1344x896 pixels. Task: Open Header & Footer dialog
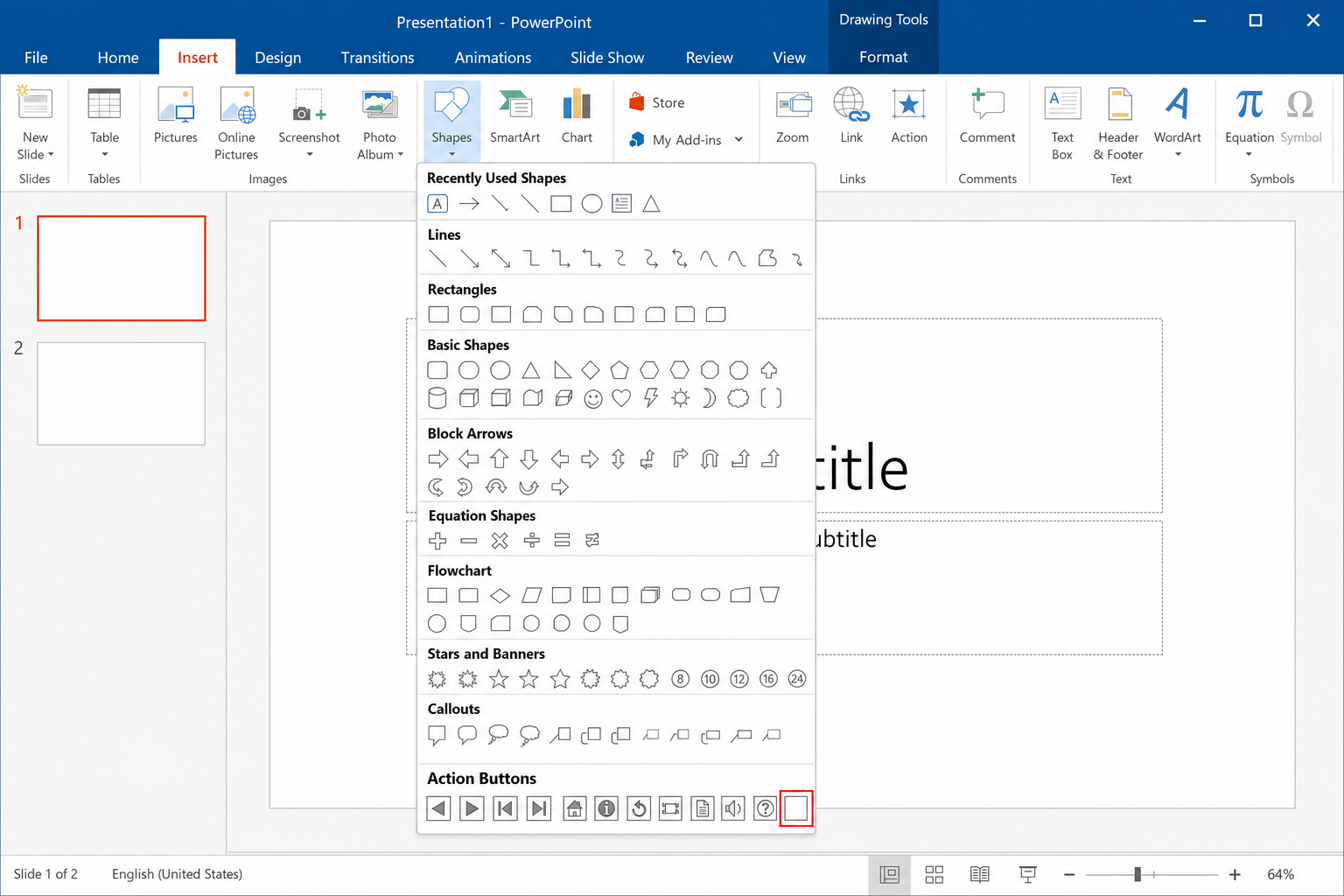coord(1118,122)
